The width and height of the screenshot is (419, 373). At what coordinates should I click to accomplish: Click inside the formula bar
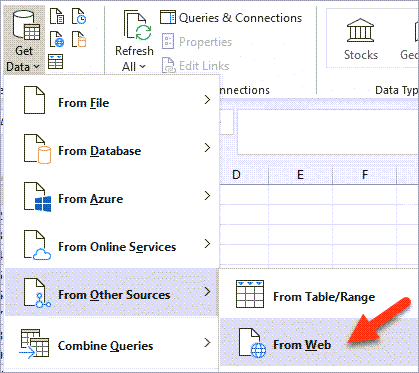tap(328, 132)
